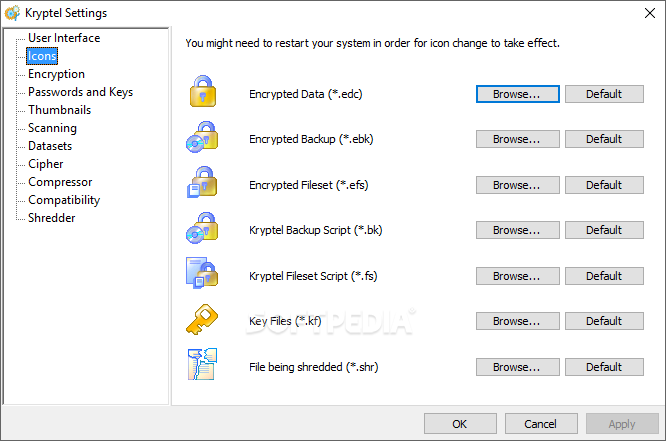Browse for the Encrypted Backup icon
This screenshot has width=666, height=441.
coord(517,139)
